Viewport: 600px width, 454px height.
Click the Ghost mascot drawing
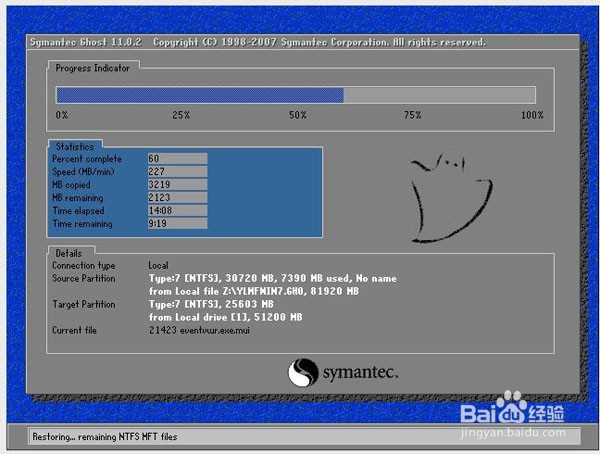tap(452, 197)
